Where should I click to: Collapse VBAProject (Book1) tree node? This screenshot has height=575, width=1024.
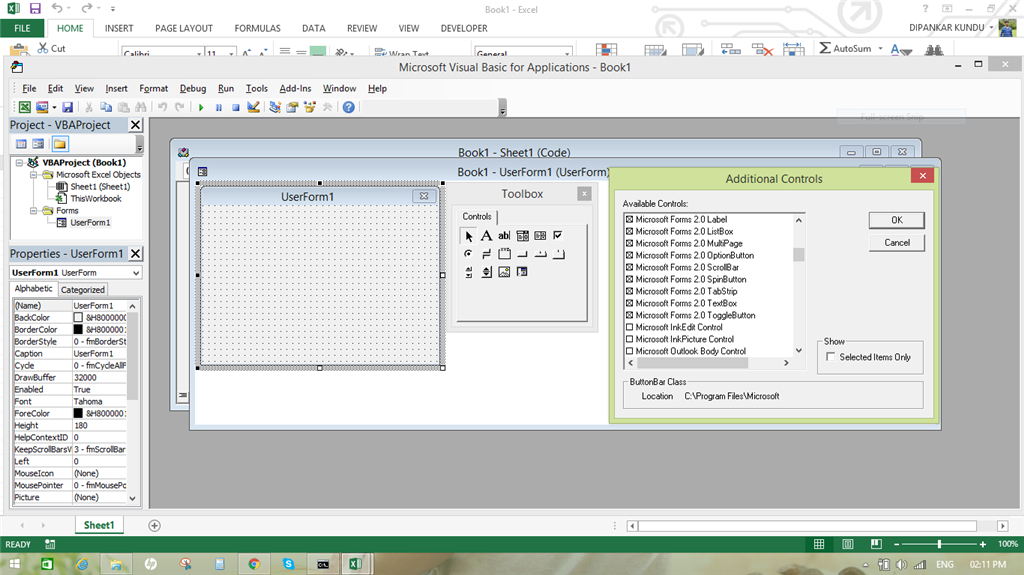(x=20, y=163)
